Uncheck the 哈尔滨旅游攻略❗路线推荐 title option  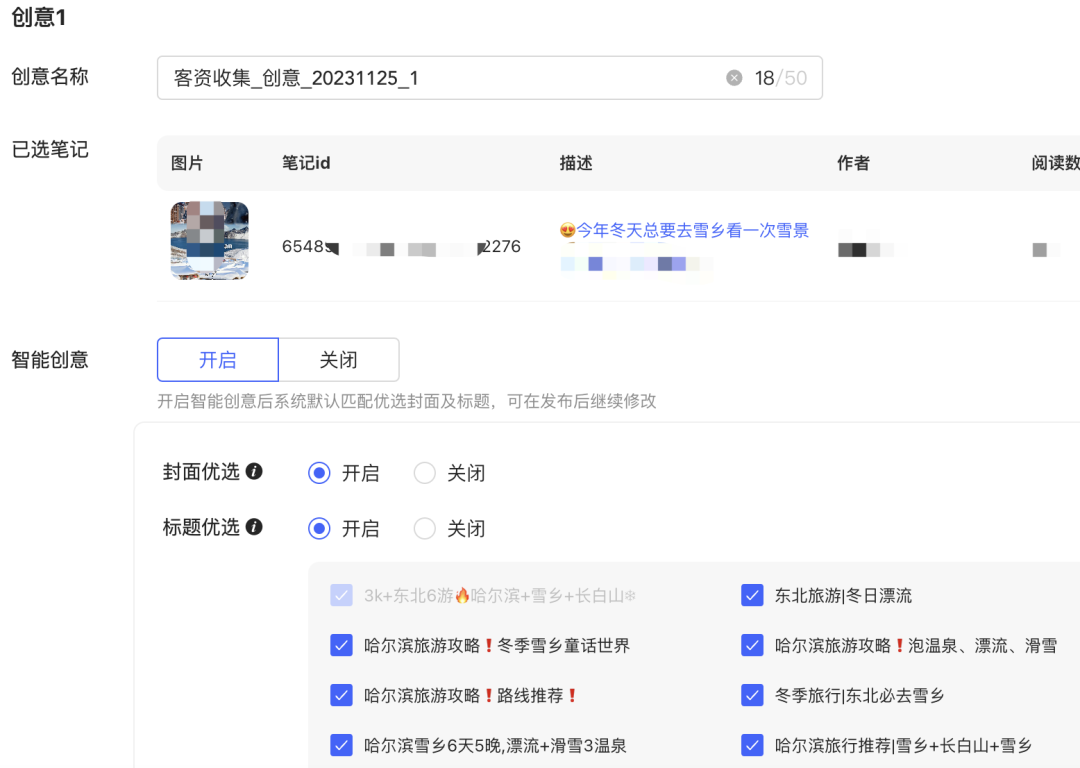341,695
